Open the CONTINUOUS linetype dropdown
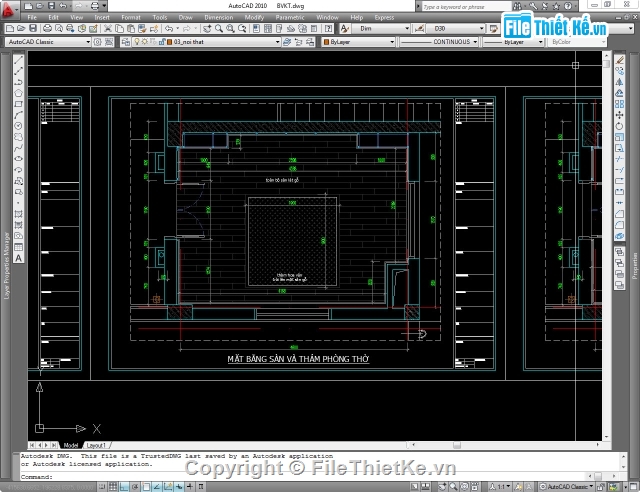640x492 pixels. coord(439,42)
